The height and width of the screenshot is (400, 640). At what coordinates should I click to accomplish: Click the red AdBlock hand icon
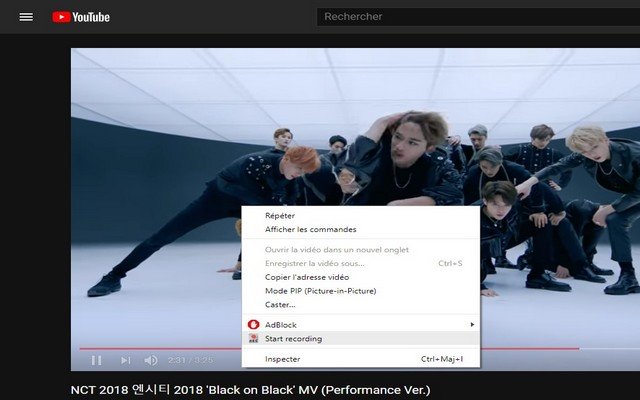coord(253,324)
